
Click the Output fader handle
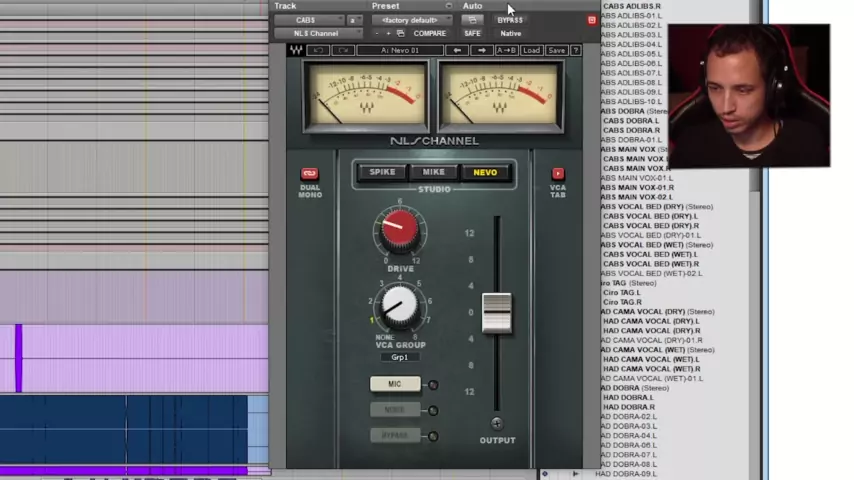coord(497,313)
